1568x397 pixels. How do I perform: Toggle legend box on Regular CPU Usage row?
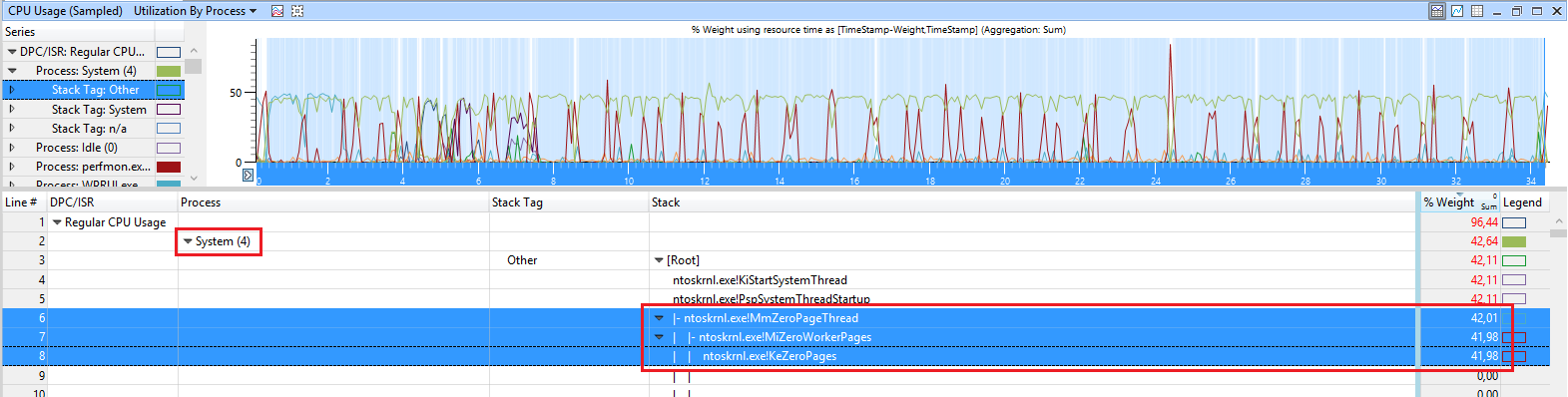coord(1514,222)
